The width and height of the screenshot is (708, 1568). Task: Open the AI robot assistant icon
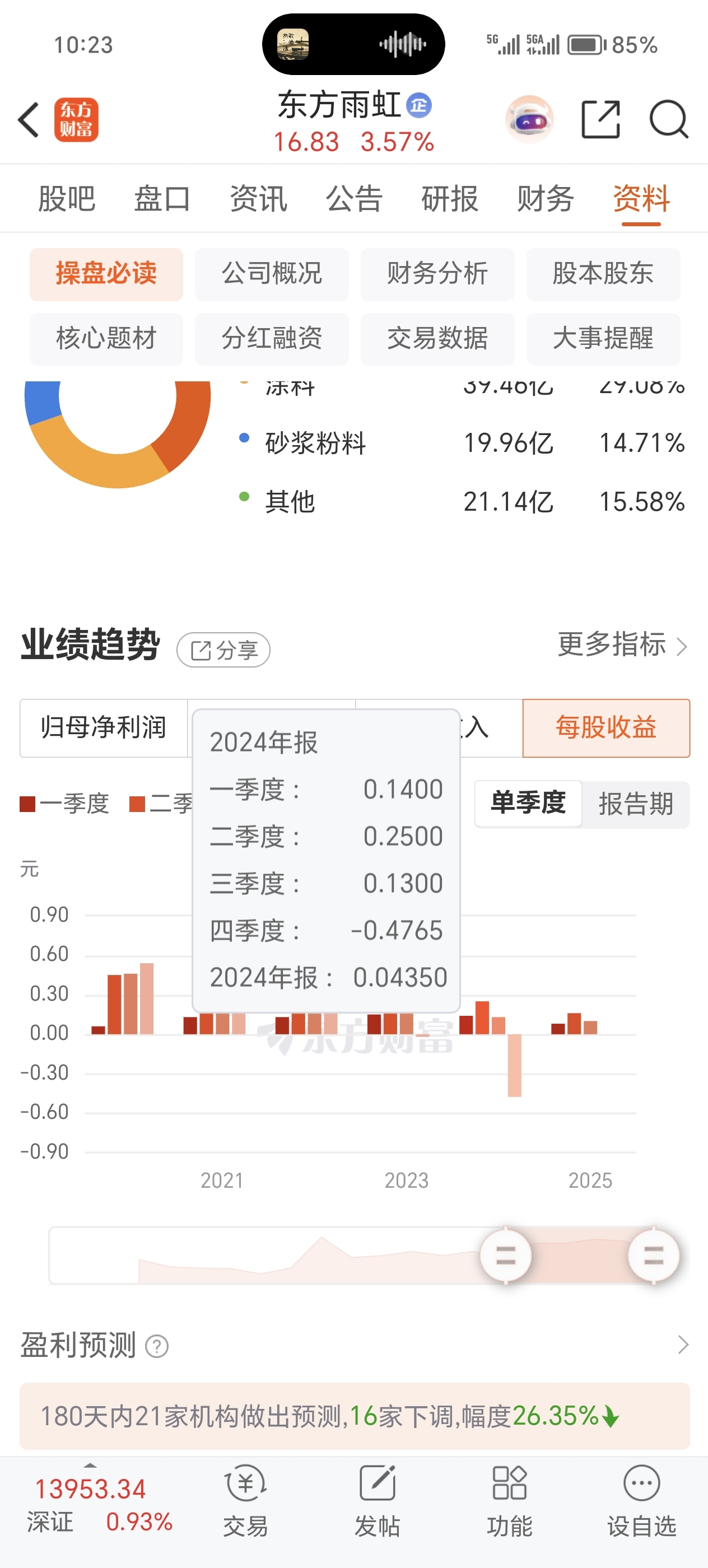530,119
